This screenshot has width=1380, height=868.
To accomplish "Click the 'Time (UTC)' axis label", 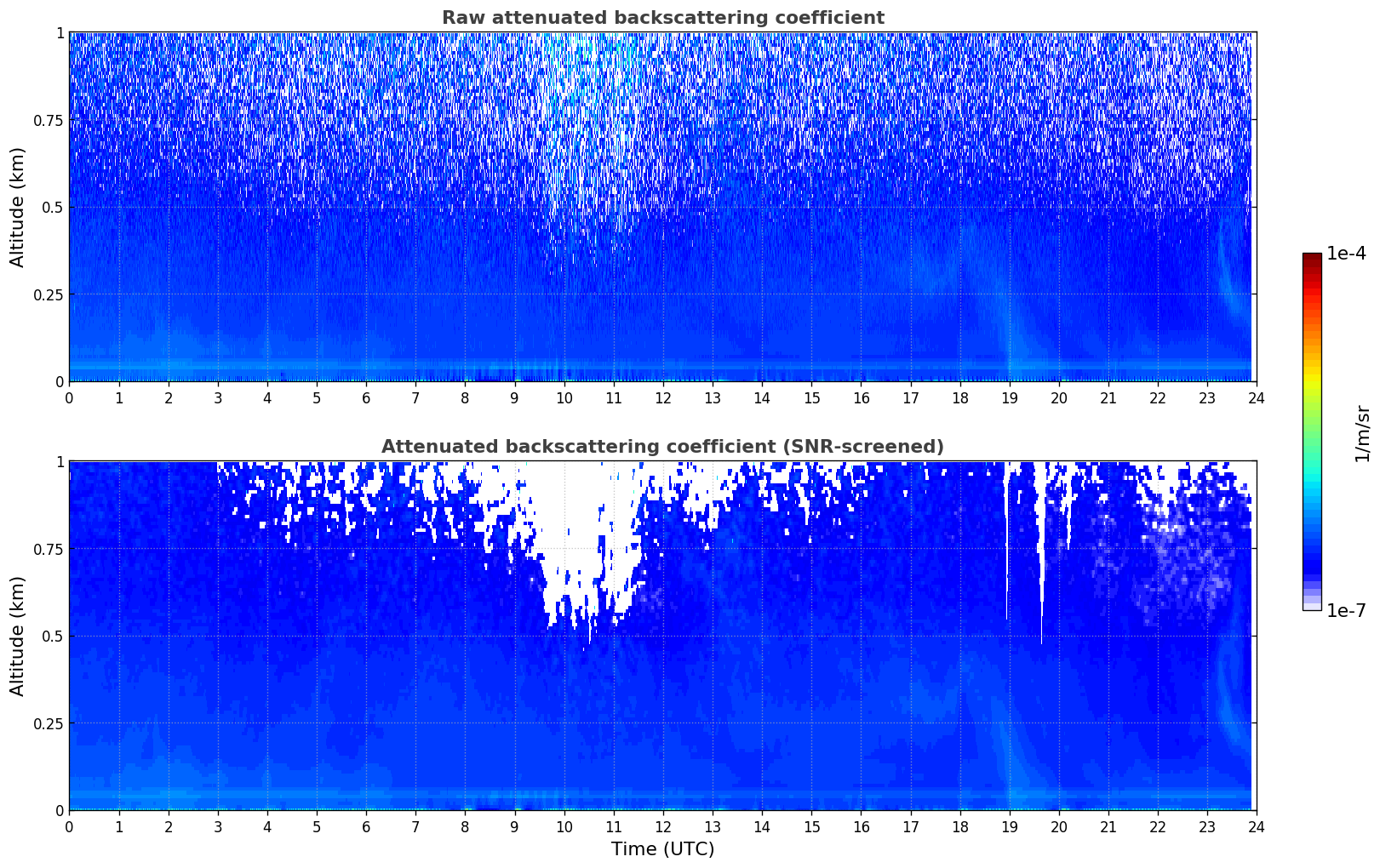I will [662, 849].
